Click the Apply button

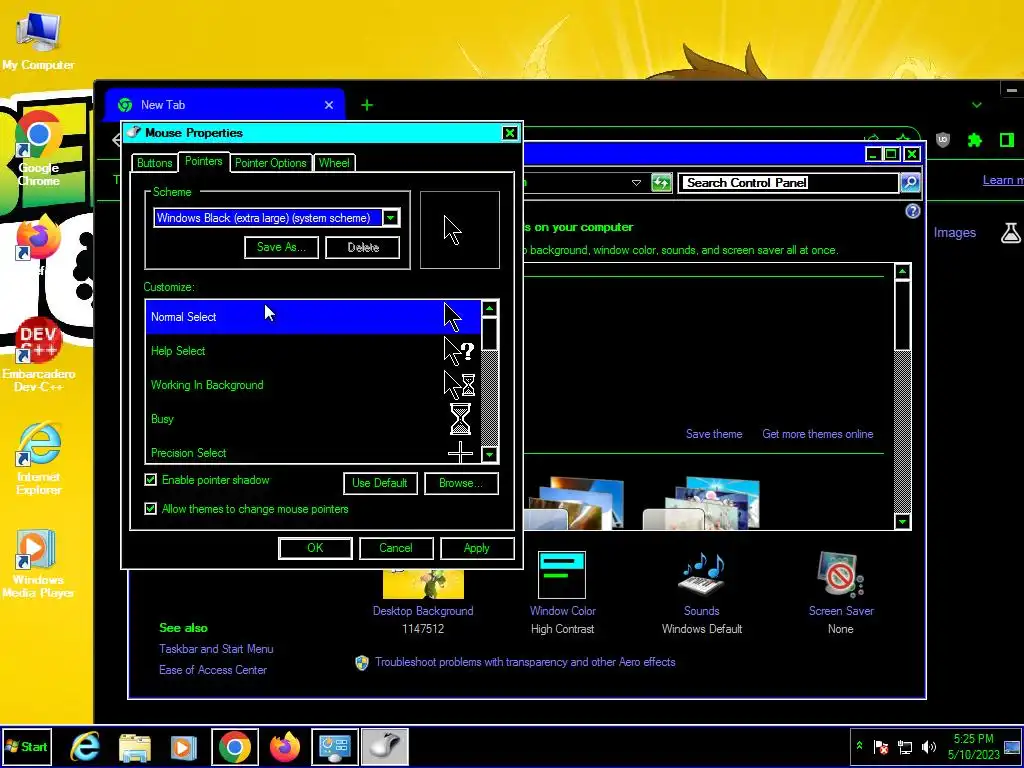coord(477,548)
